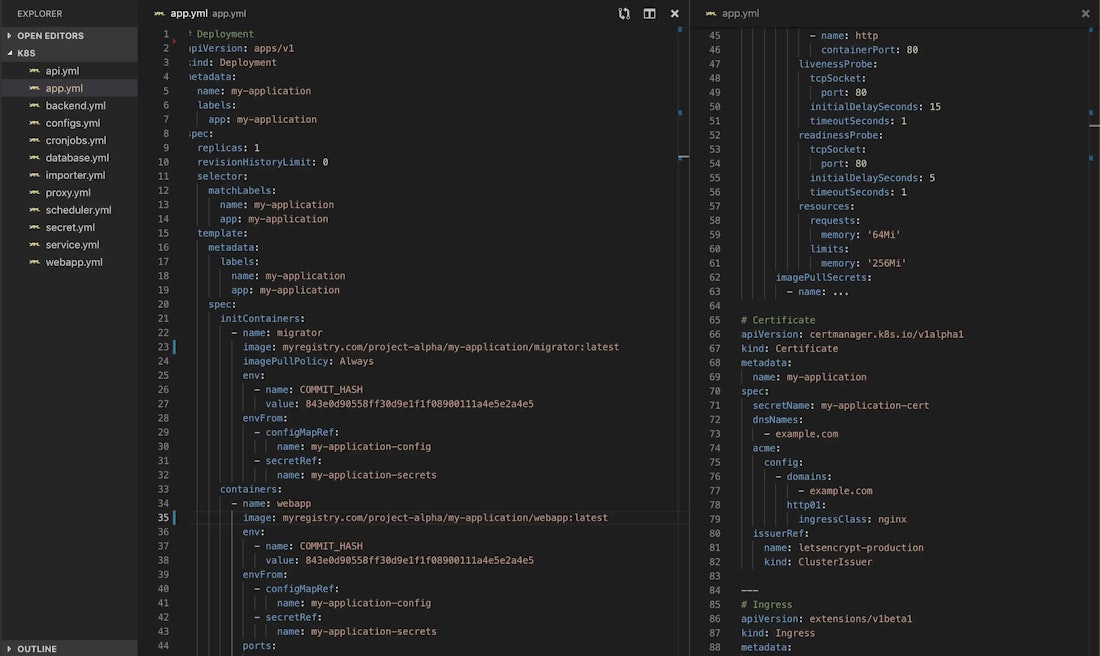Open secret.yml file
The height and width of the screenshot is (656, 1100).
(x=69, y=227)
